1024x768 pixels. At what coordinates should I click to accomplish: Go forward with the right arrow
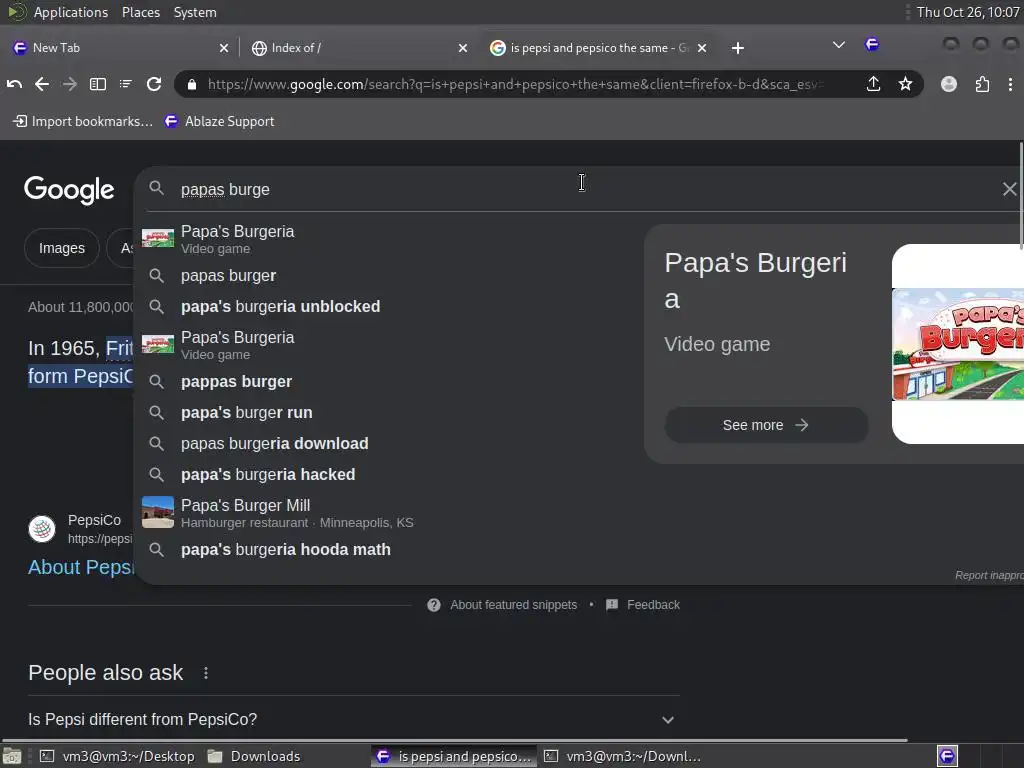70,84
